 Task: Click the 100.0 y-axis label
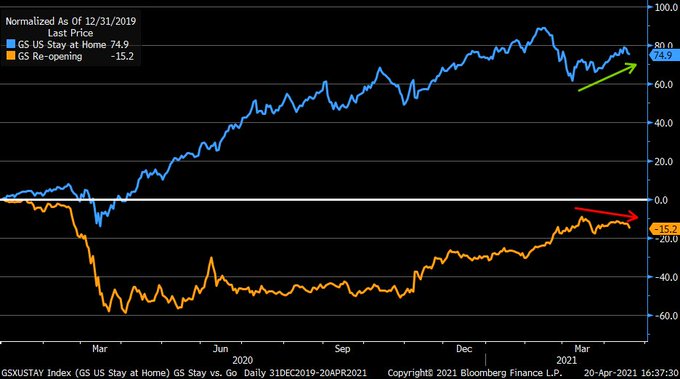(666, 7)
